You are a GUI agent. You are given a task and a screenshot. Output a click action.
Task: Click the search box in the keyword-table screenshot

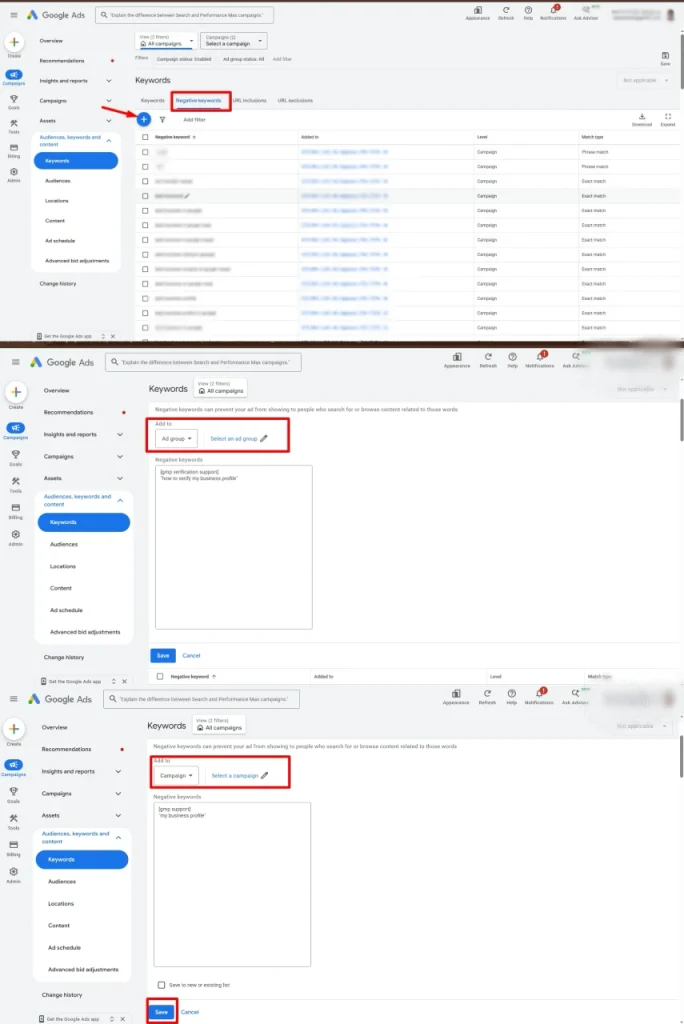(x=184, y=14)
